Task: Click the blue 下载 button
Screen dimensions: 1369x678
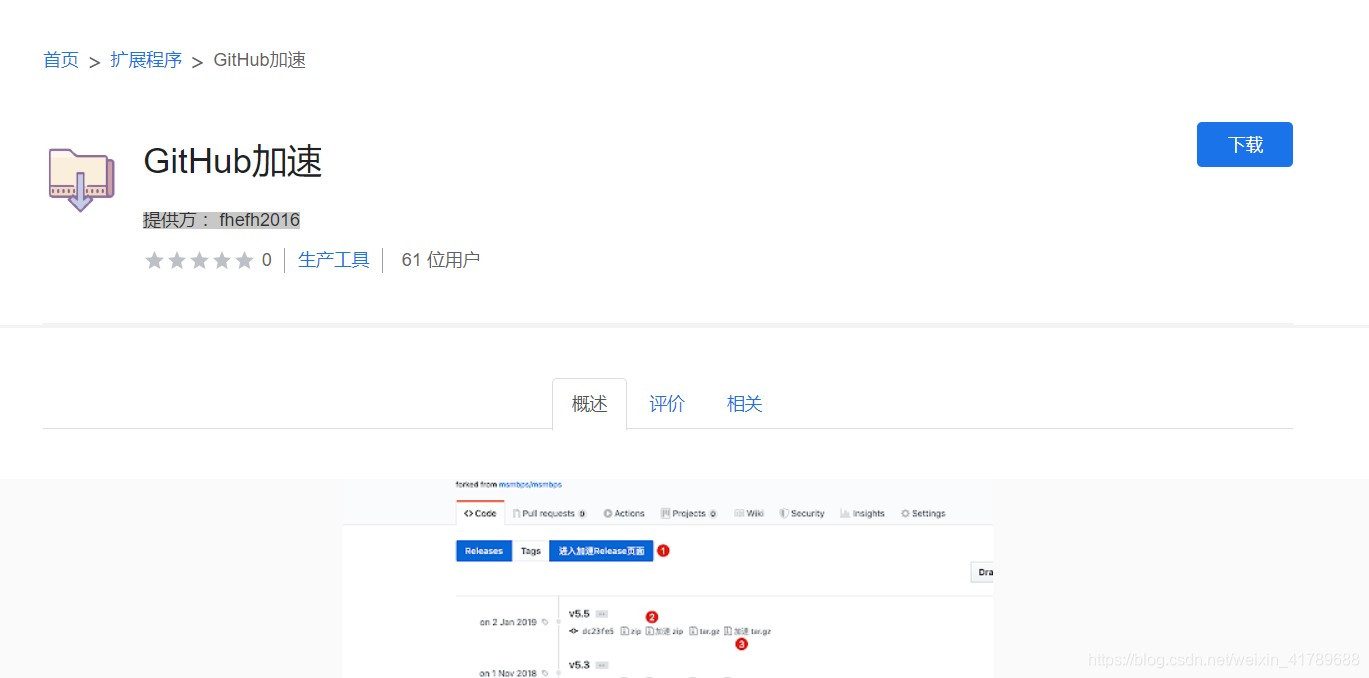Action: 1245,144
